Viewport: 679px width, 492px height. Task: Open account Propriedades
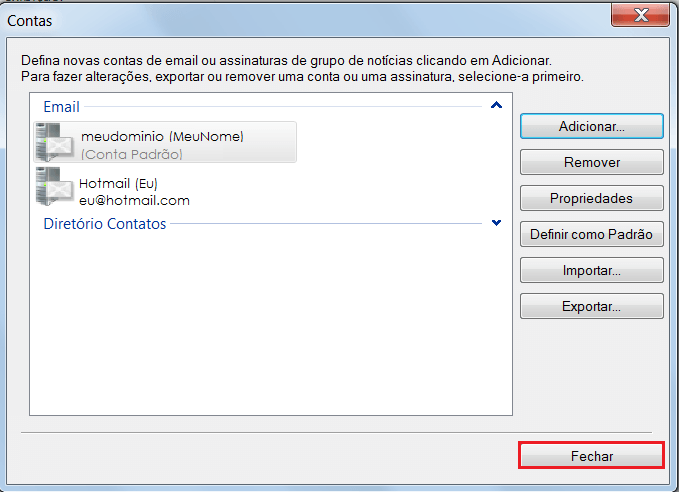[591, 198]
